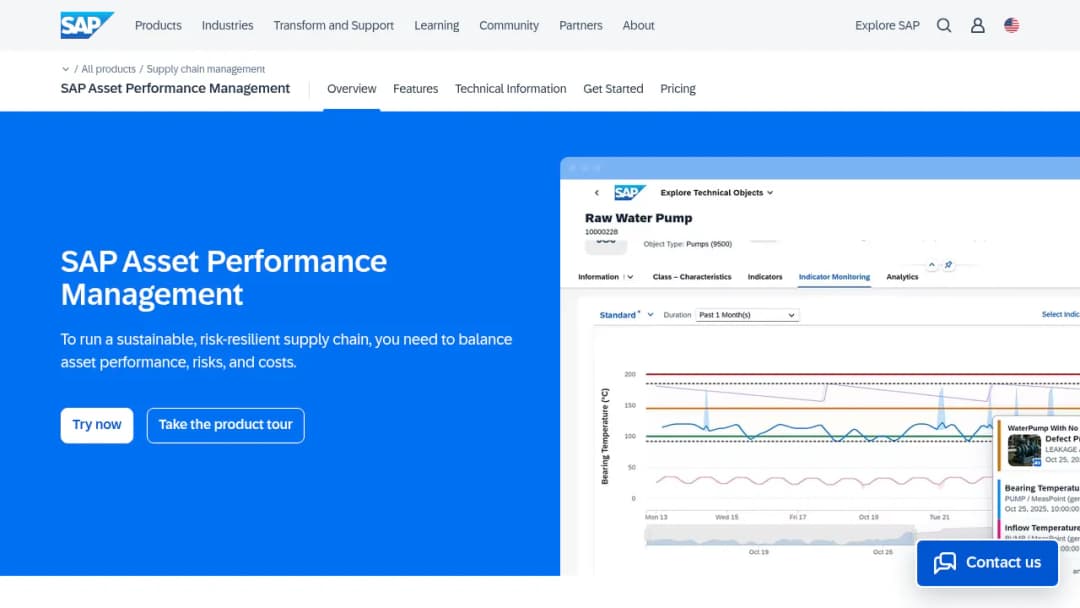Screen dimensions: 1080x608
Task: Click SAP Asset Performance Management page title
Action: click(x=175, y=89)
